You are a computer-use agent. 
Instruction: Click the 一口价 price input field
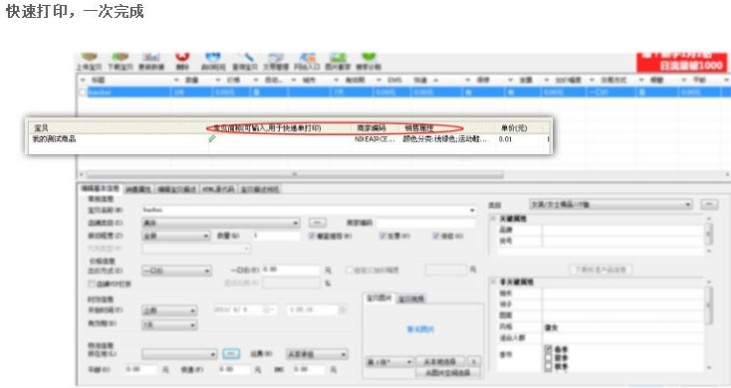pyautogui.click(x=291, y=270)
